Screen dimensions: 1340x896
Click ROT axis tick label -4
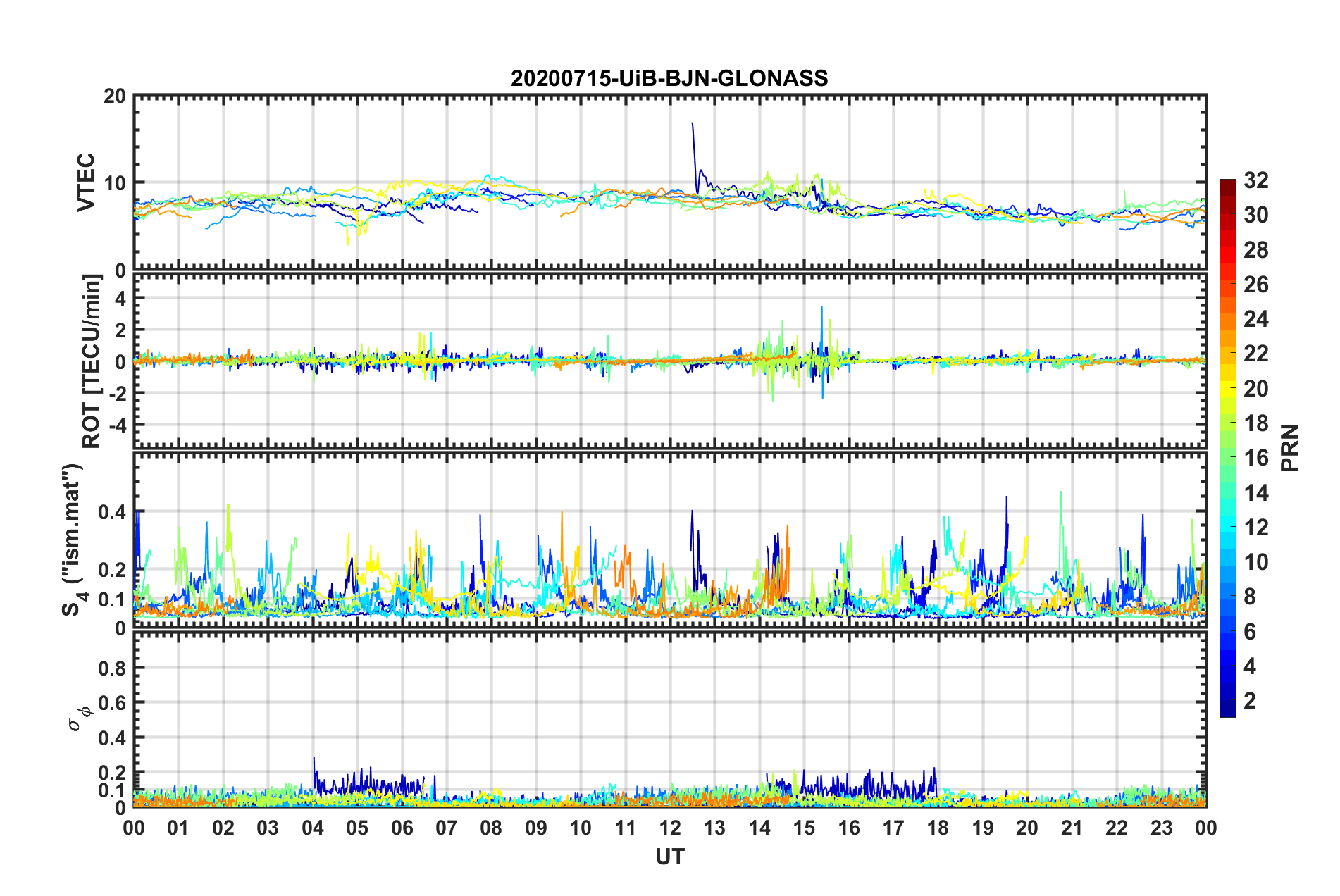(x=117, y=425)
